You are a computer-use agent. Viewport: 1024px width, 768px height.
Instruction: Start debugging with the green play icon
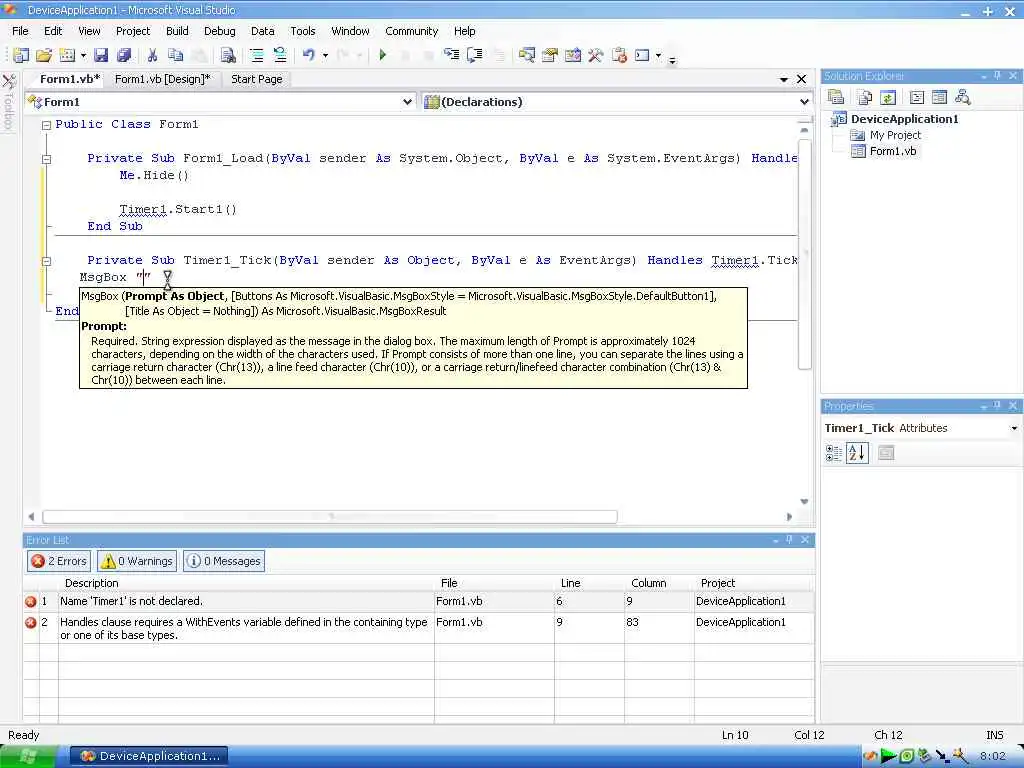pyautogui.click(x=383, y=56)
